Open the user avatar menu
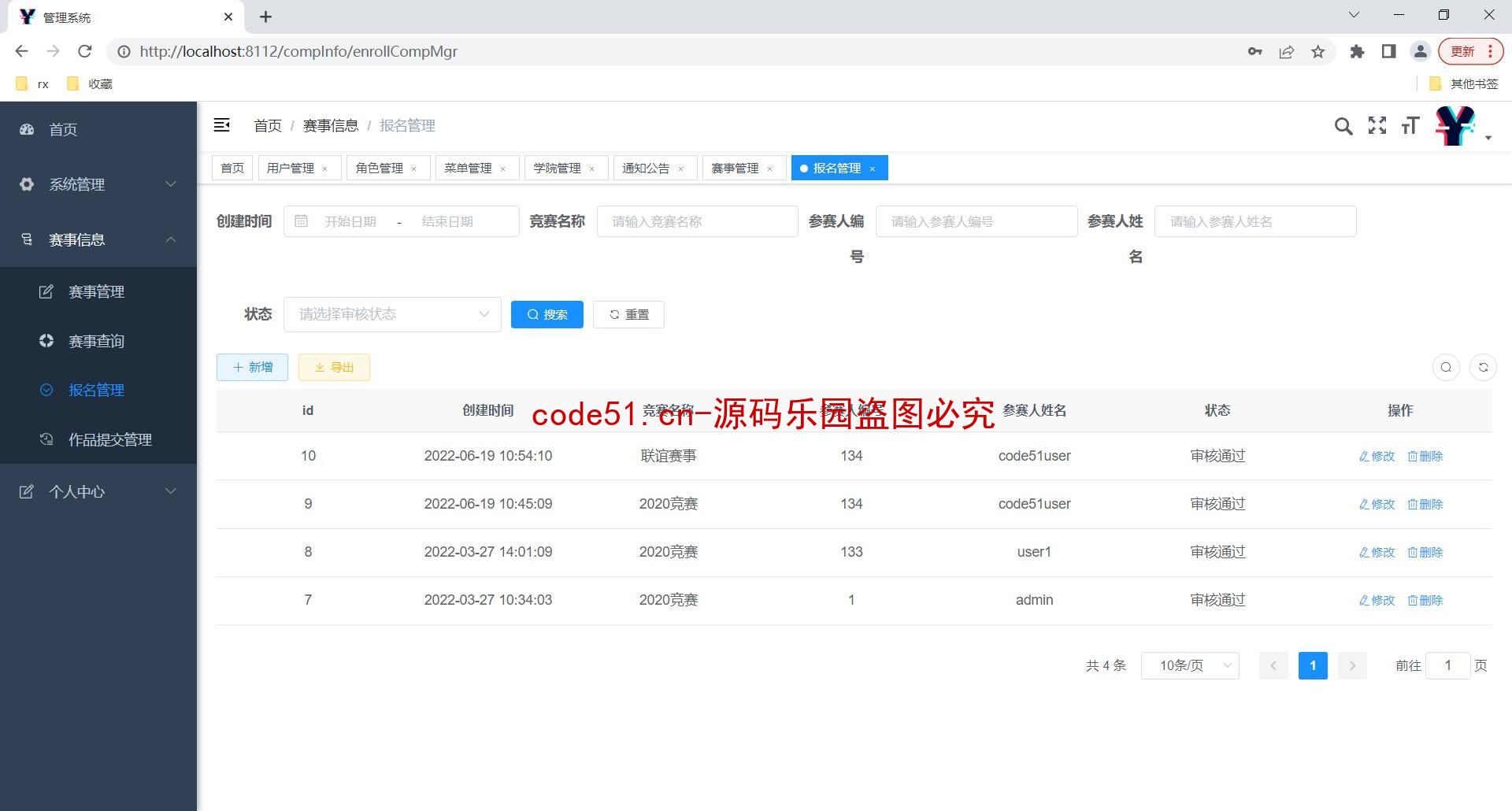The height and width of the screenshot is (811, 1512). (x=1462, y=126)
